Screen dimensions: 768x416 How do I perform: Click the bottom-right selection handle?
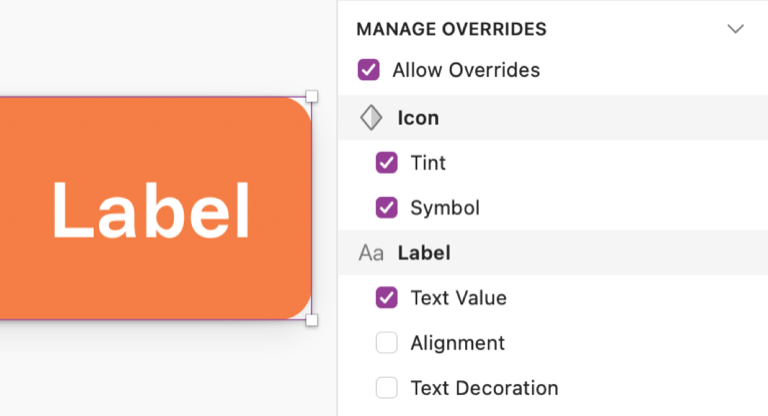click(x=312, y=320)
